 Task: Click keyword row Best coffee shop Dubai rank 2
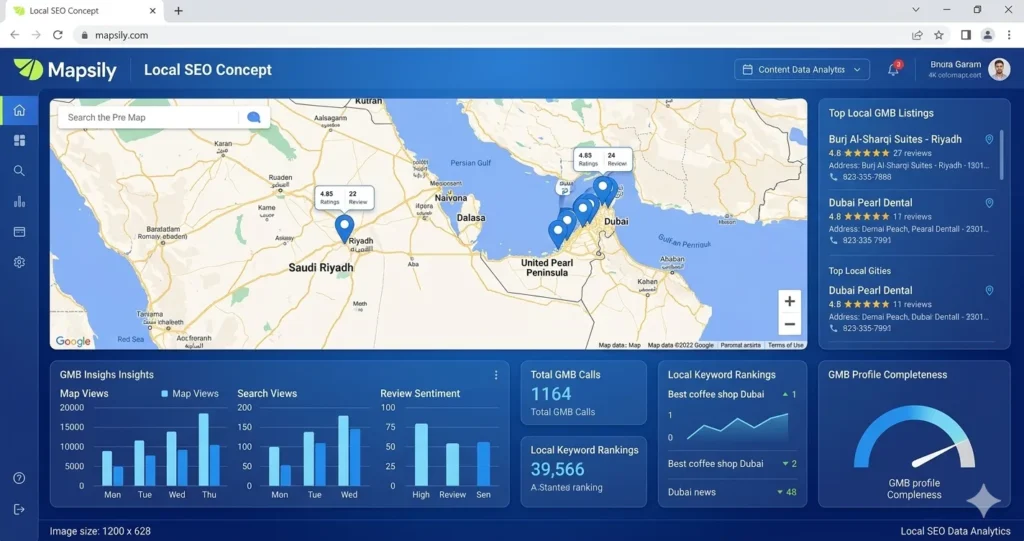click(732, 463)
